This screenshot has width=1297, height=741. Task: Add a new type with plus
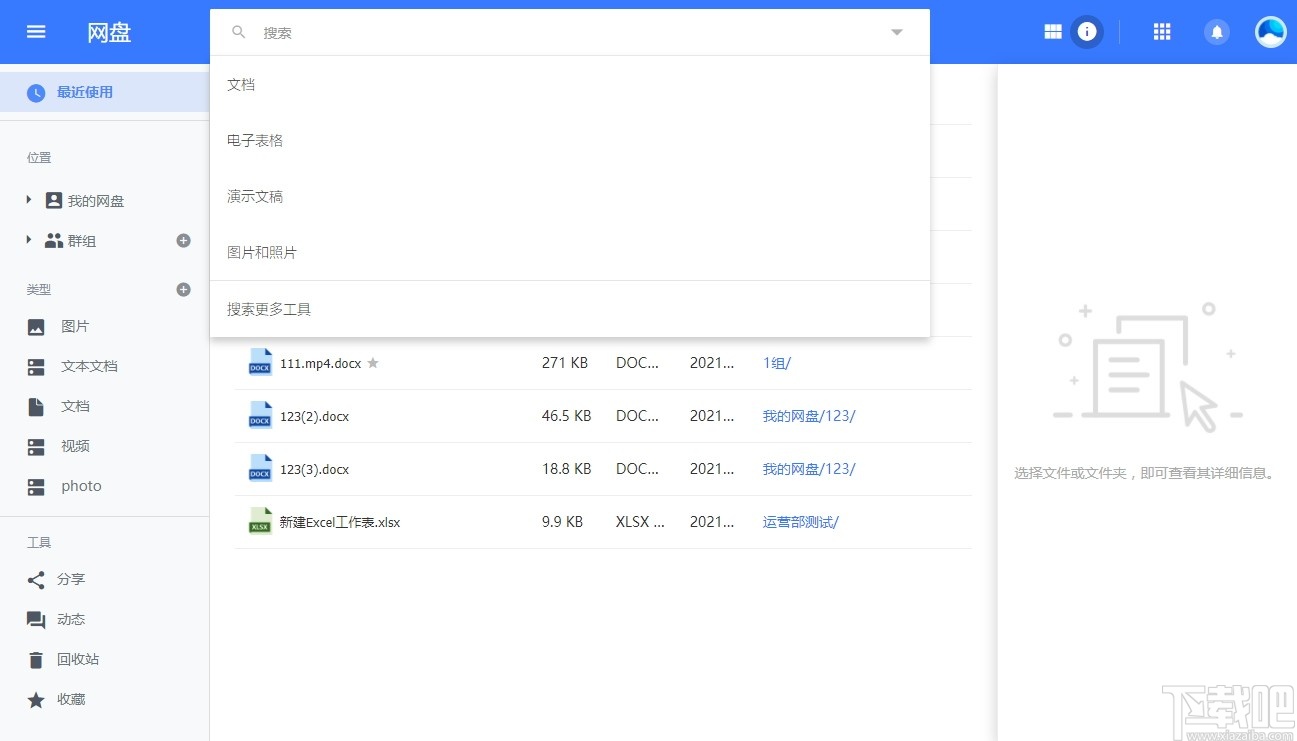183,289
